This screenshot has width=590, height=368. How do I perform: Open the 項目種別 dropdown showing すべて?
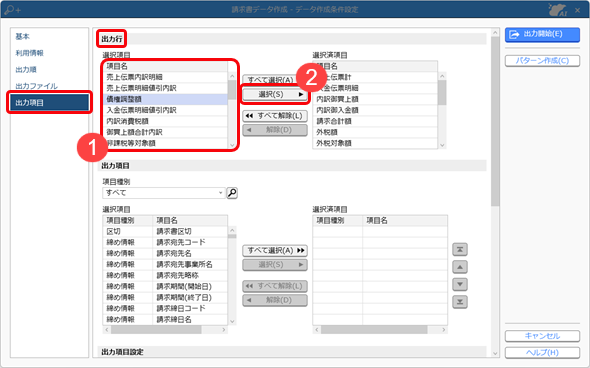coord(164,193)
